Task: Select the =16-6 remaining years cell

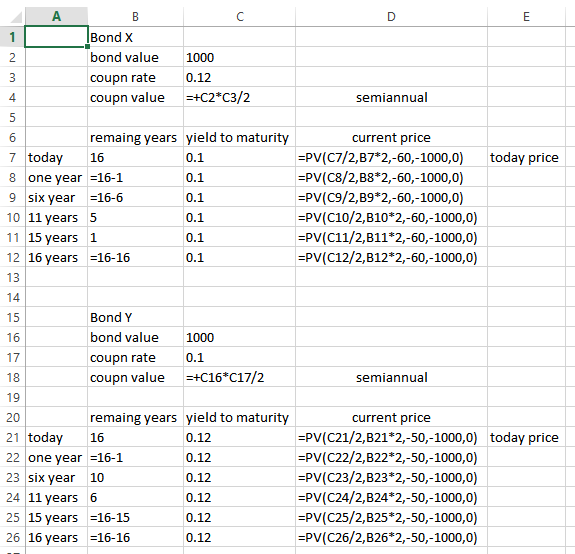Action: [135, 198]
